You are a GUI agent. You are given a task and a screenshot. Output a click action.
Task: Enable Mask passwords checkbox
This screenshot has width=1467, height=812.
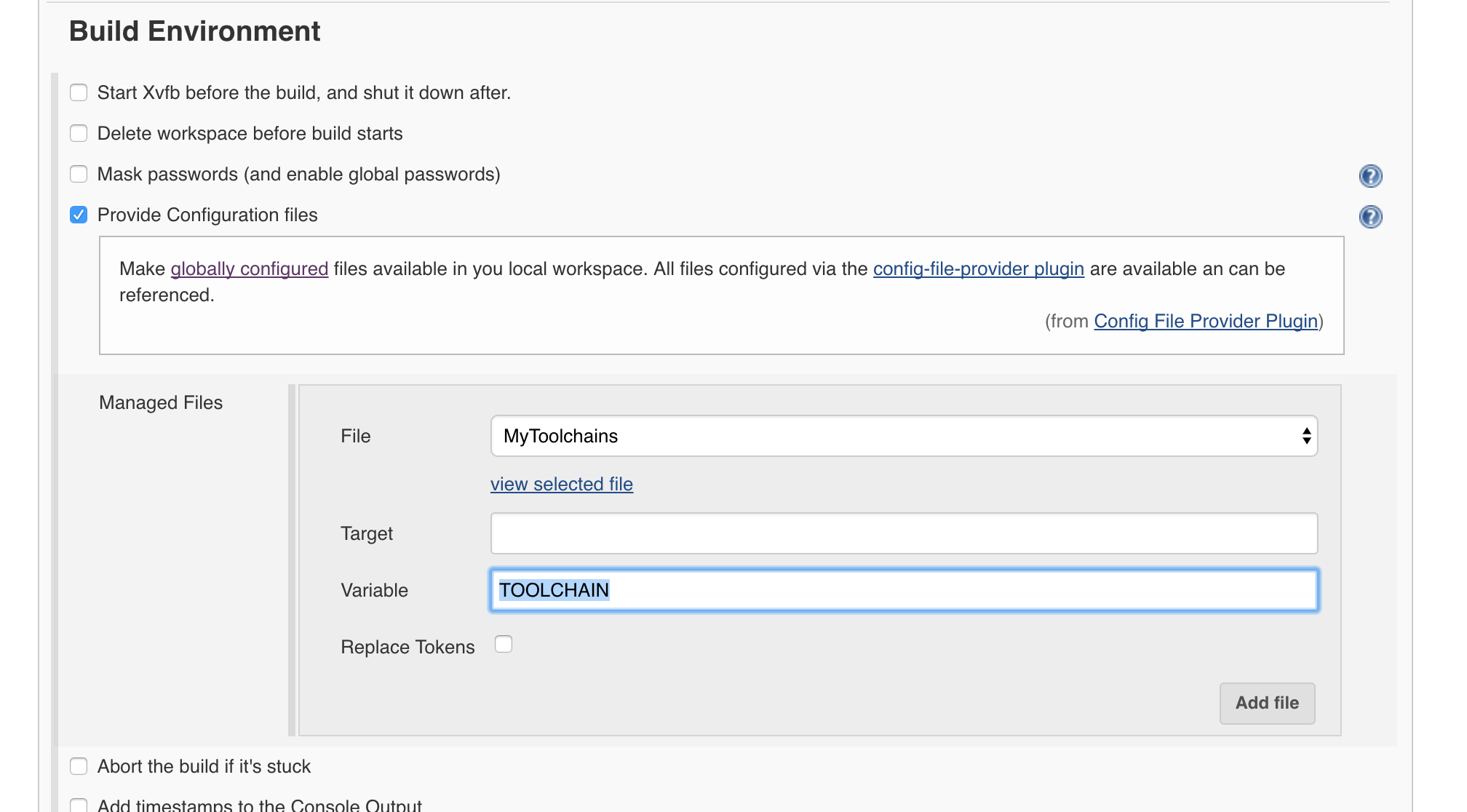point(79,175)
